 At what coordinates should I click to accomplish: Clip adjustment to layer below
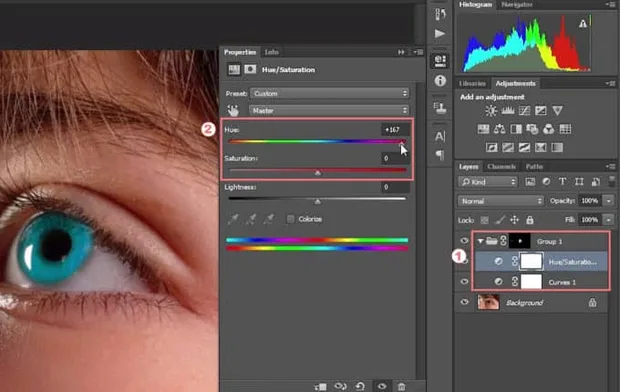320,386
